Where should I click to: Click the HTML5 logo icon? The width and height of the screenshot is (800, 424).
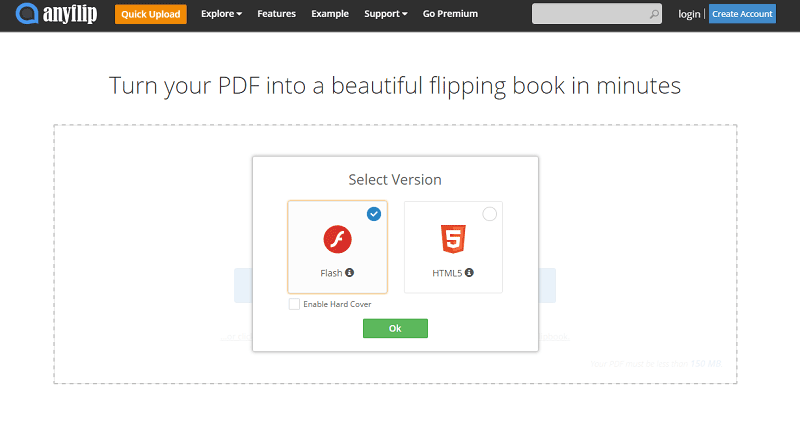point(453,239)
